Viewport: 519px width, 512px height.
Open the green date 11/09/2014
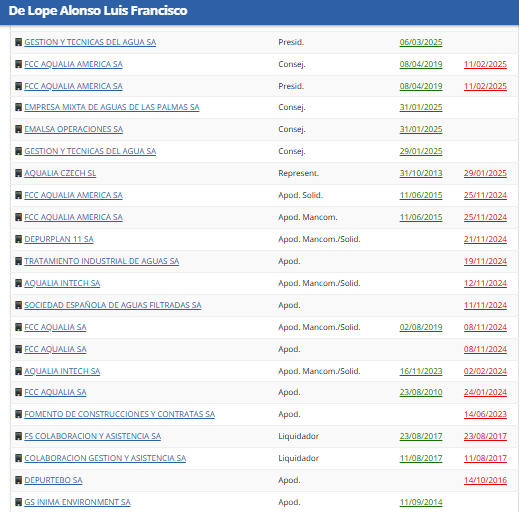[421, 502]
